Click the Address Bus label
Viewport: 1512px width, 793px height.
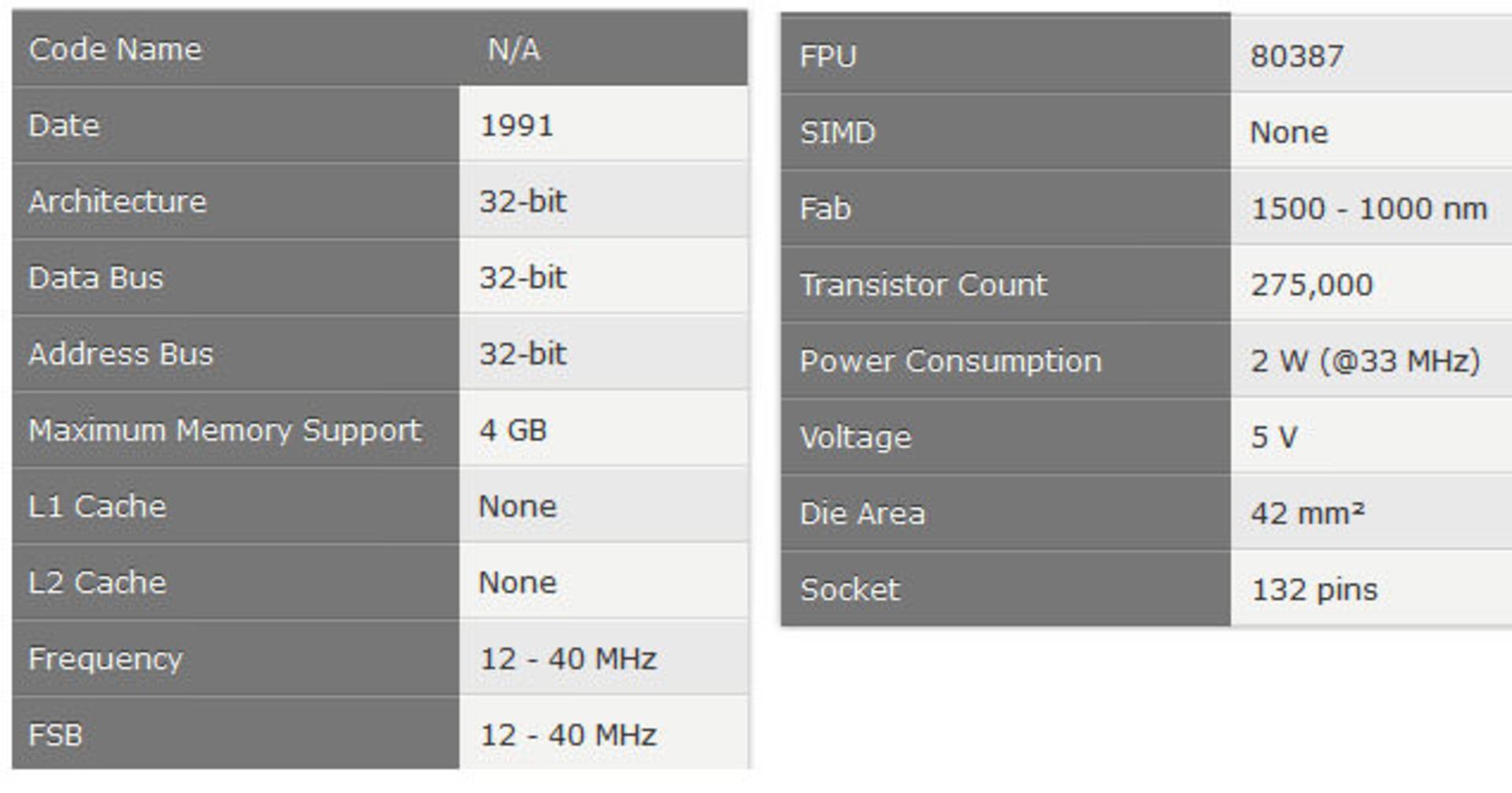tap(120, 354)
